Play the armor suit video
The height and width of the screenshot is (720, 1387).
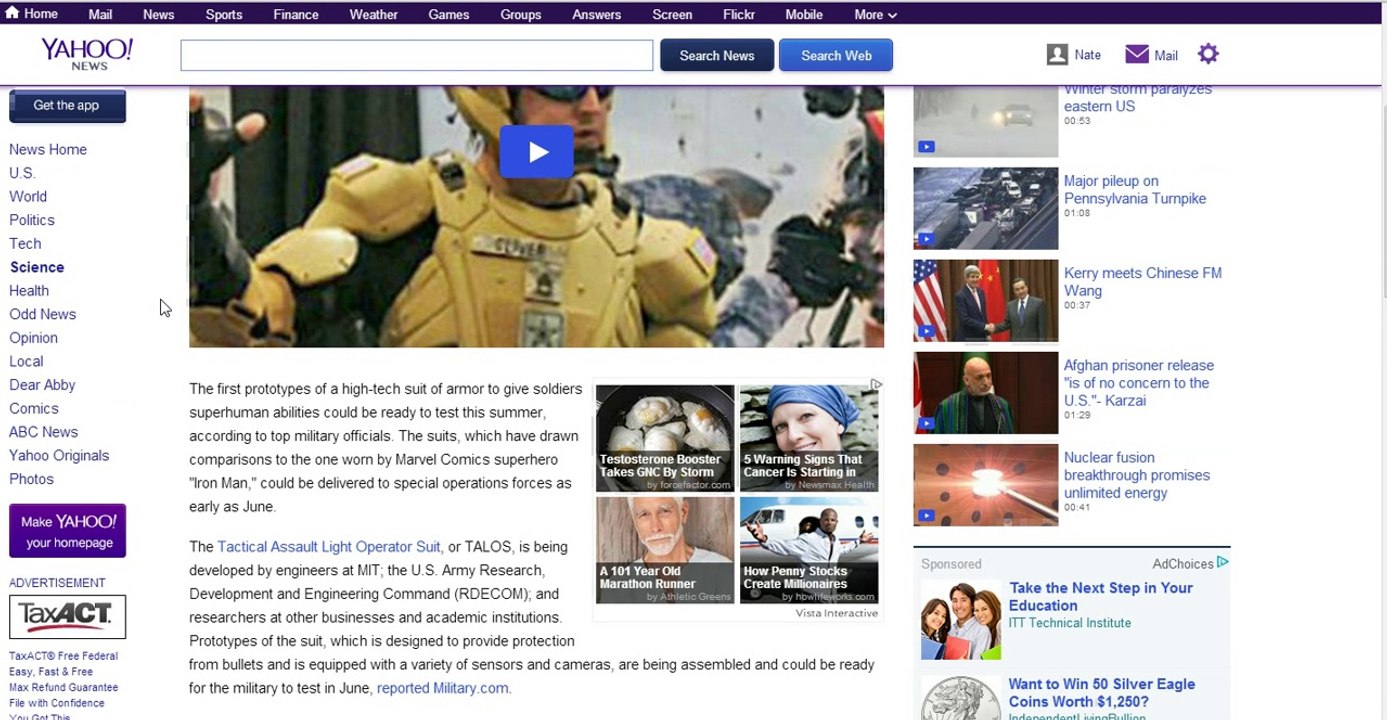click(x=537, y=152)
